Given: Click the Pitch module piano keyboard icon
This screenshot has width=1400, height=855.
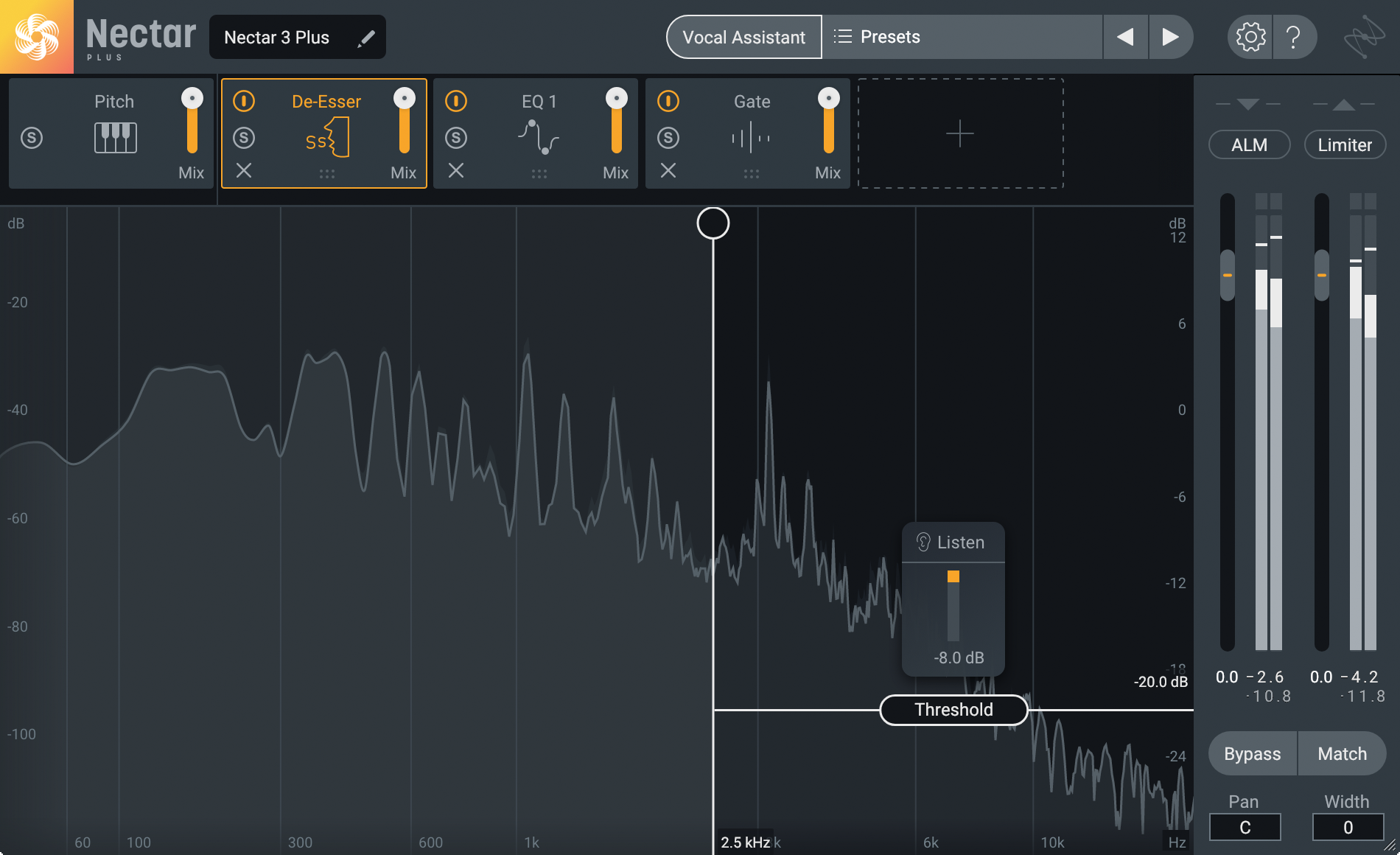Looking at the screenshot, I should pyautogui.click(x=116, y=138).
